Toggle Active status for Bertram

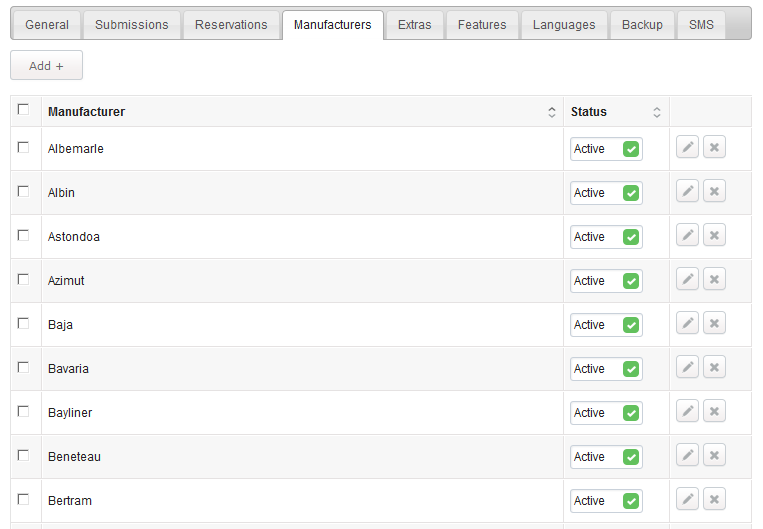point(606,501)
